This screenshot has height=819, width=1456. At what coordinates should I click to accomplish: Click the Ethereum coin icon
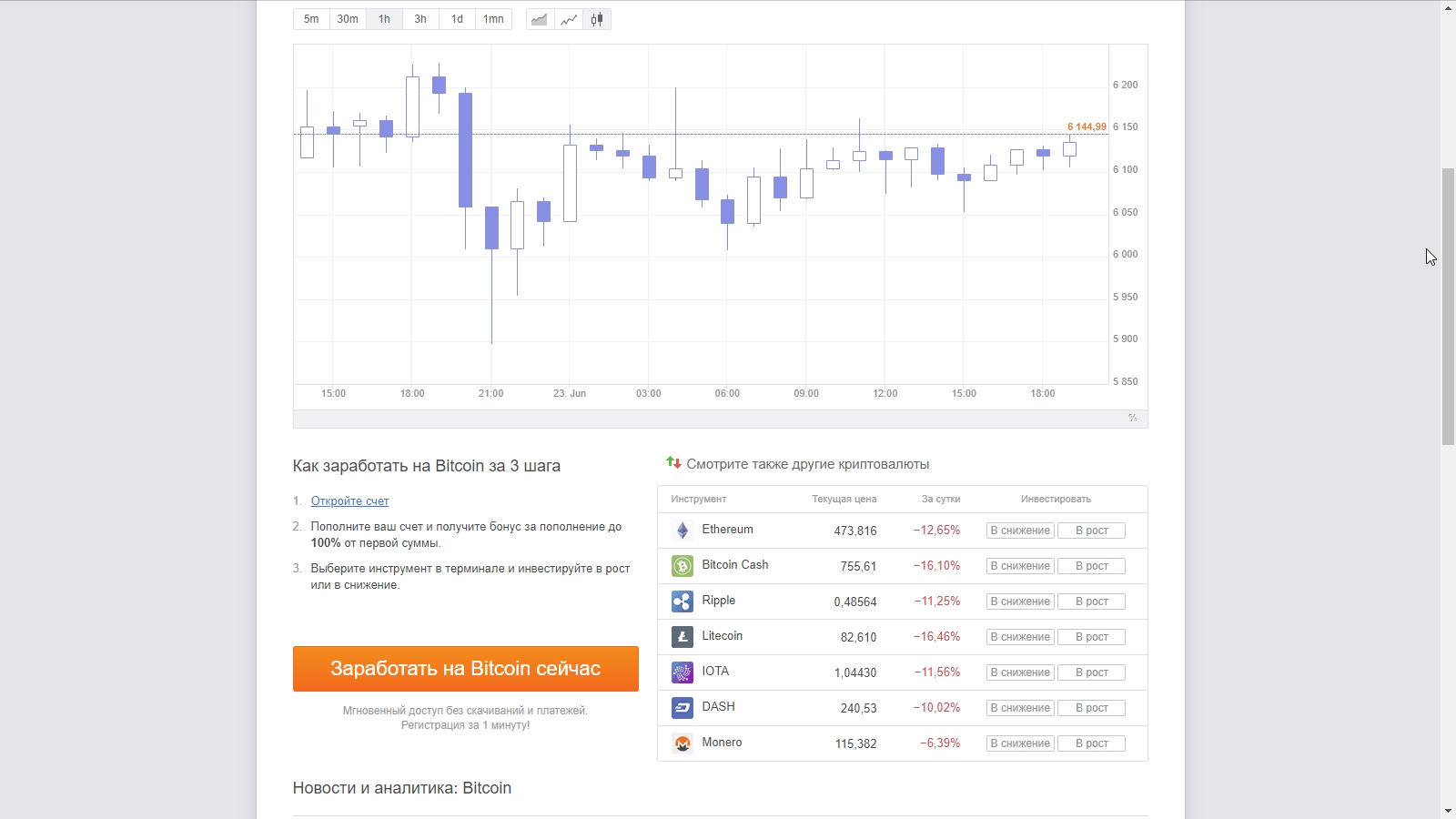(x=682, y=531)
